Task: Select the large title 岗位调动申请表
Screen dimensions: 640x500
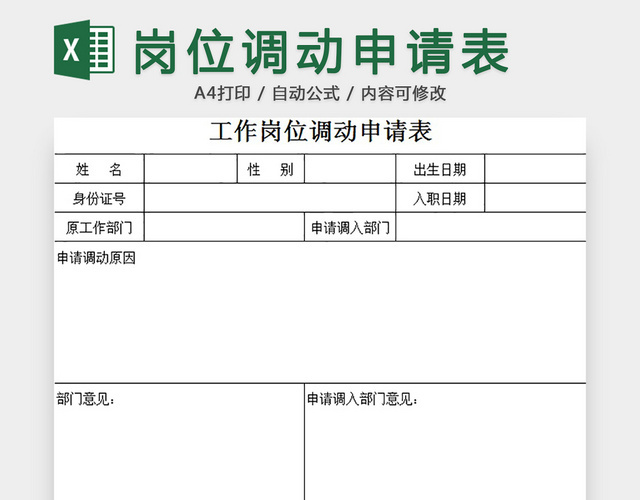Action: [x=321, y=51]
